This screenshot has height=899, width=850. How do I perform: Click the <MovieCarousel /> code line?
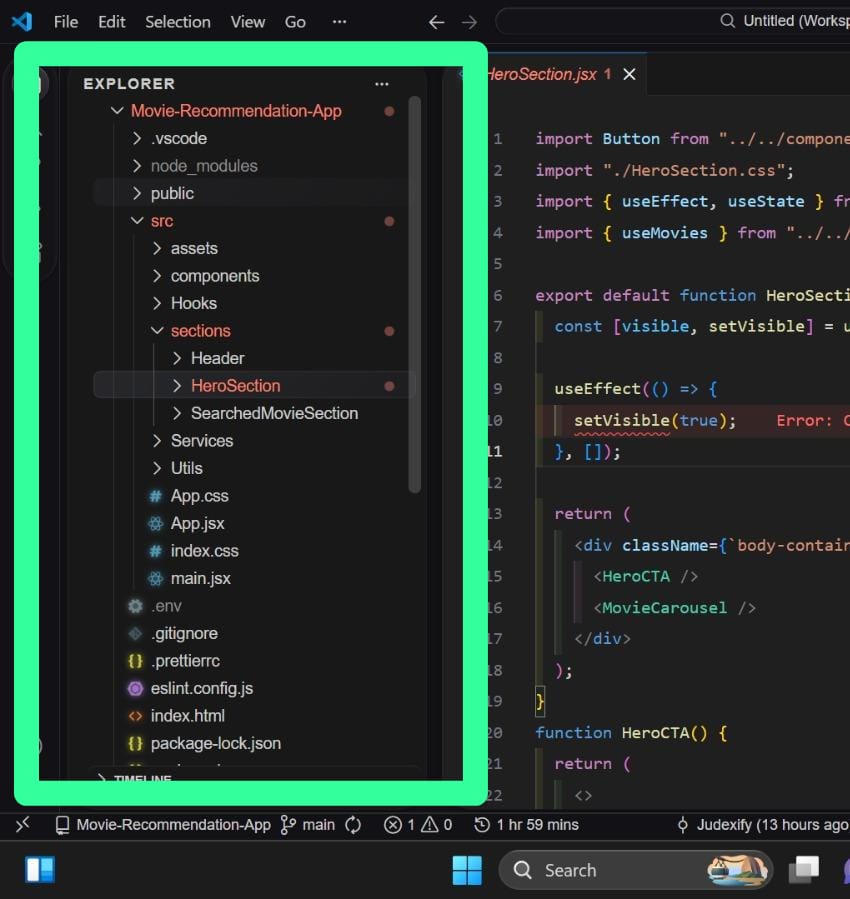click(x=675, y=608)
